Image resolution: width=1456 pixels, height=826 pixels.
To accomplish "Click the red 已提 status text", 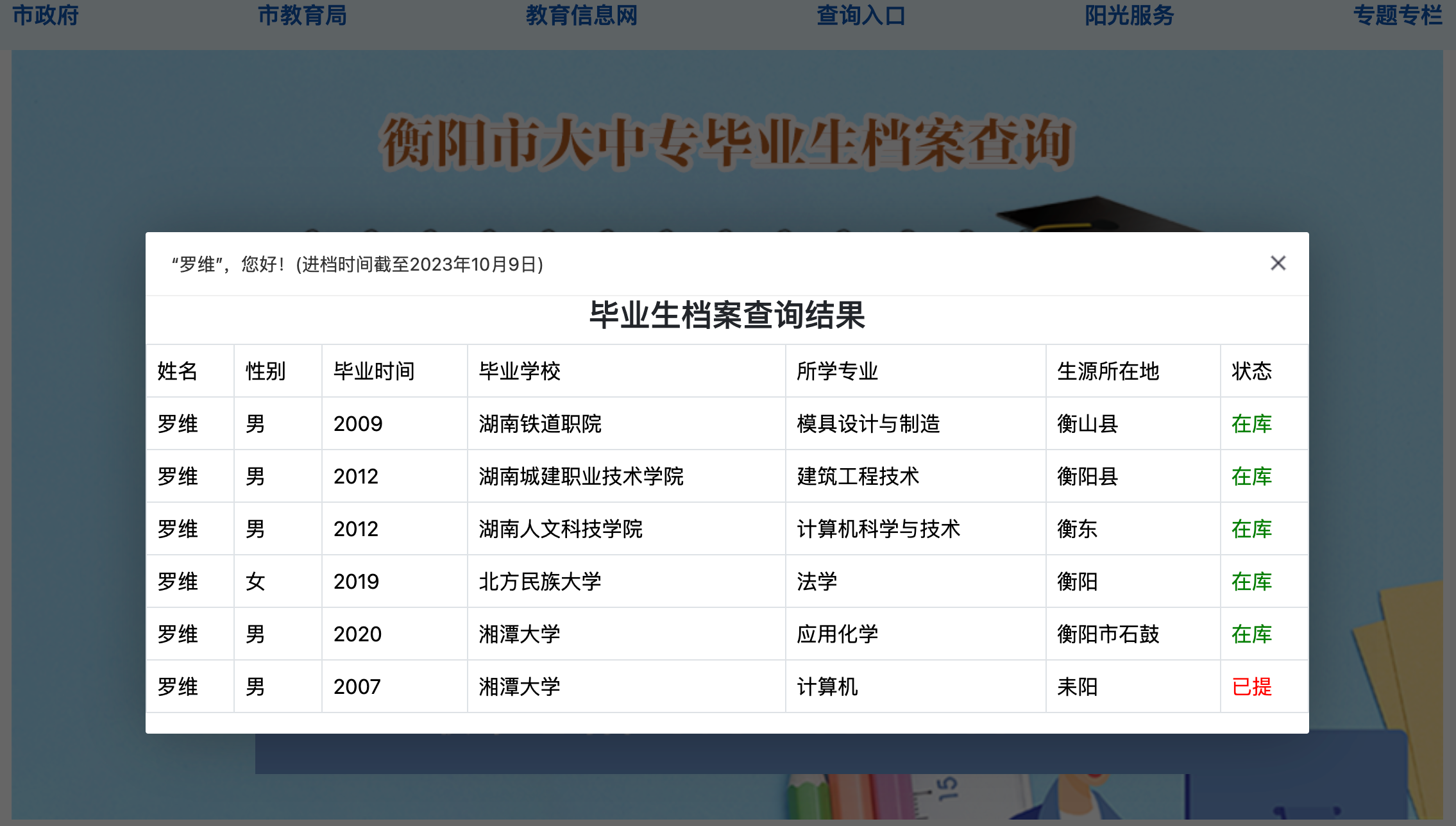I will coord(1251,687).
